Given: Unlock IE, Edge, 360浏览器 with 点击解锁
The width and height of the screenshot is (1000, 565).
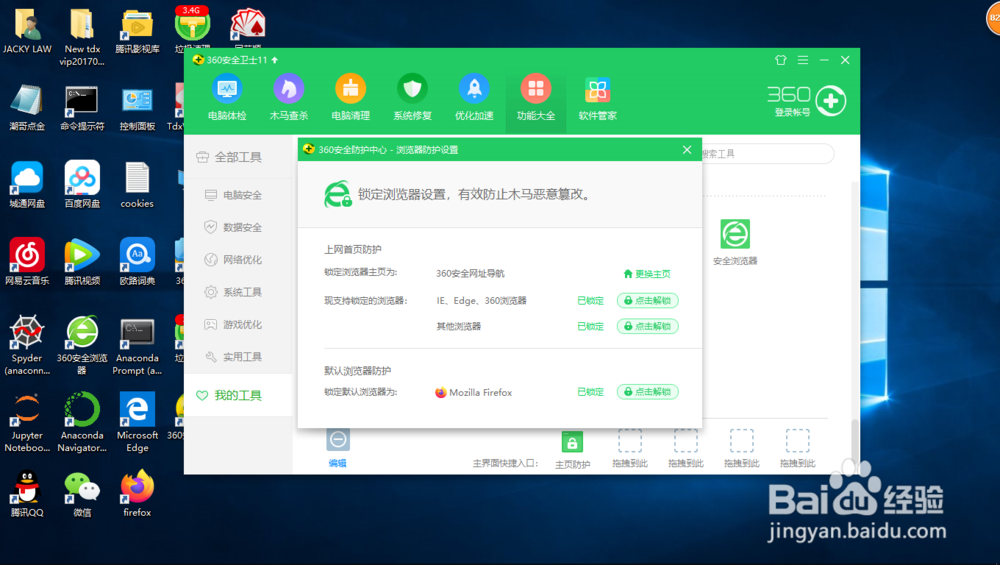Looking at the screenshot, I should click(x=647, y=300).
